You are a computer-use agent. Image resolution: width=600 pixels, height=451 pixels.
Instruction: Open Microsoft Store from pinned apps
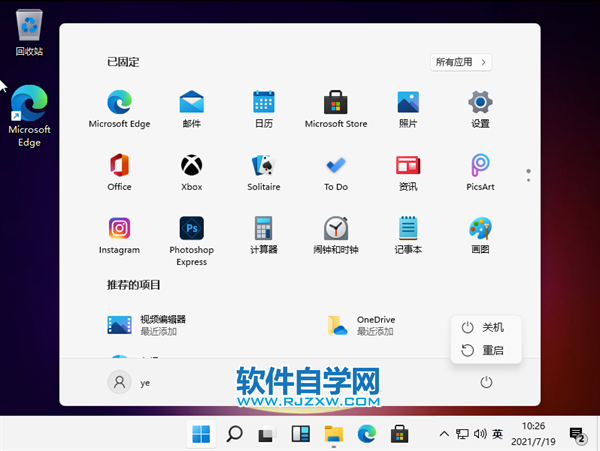[336, 106]
